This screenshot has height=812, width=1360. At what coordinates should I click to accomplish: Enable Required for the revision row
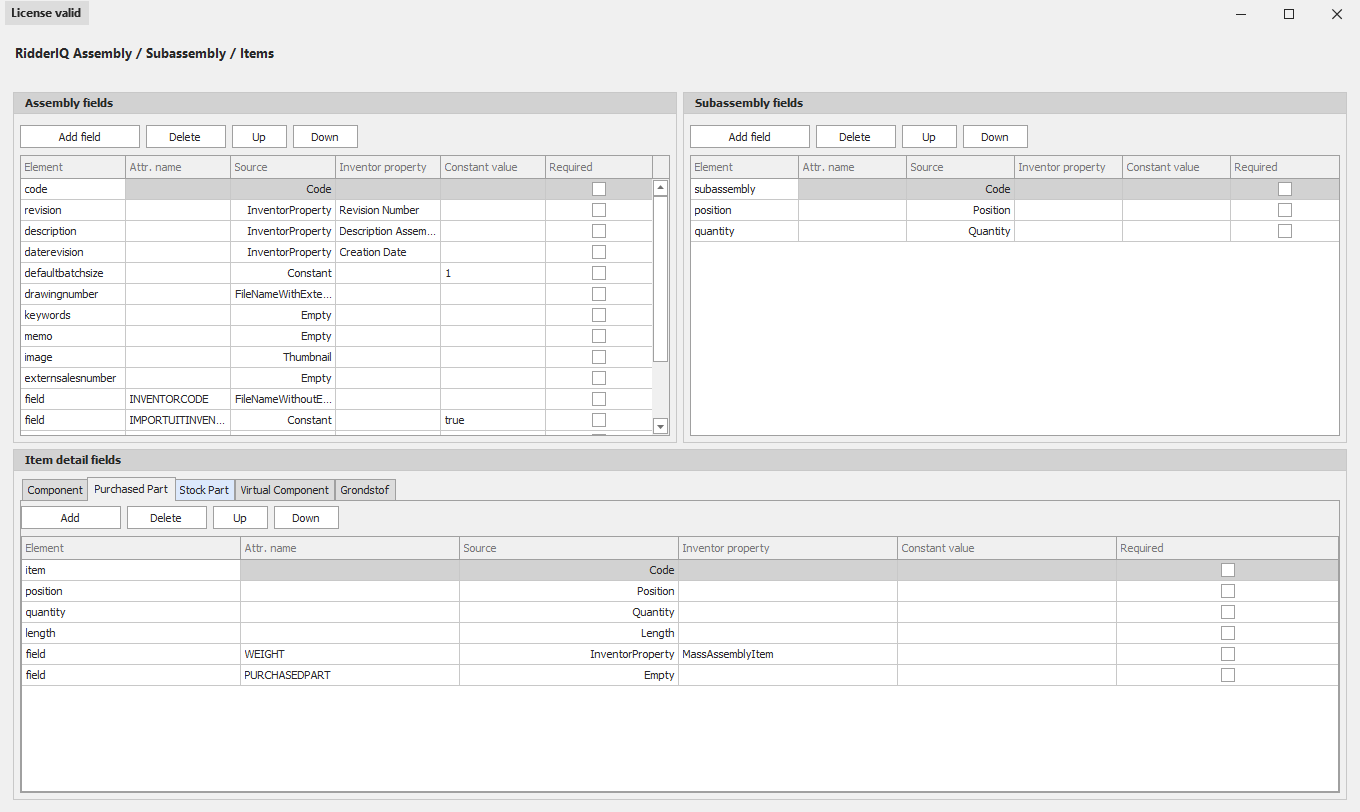click(x=598, y=209)
